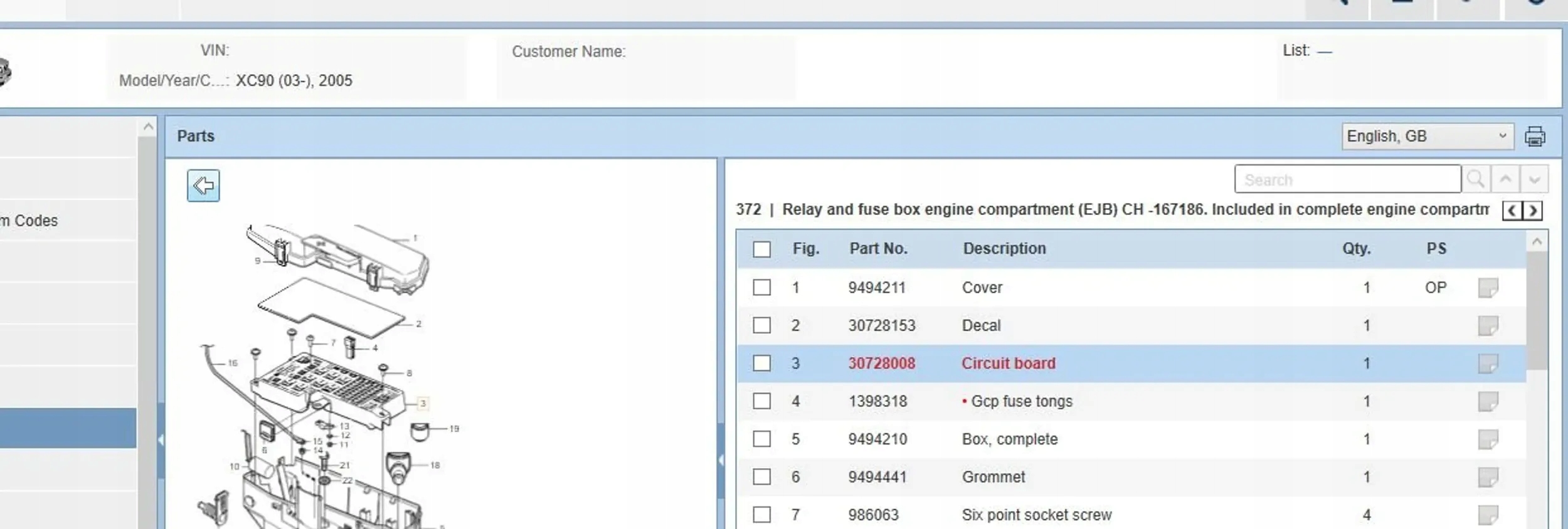Go to previous search result arrow
This screenshot has width=1568, height=529.
(x=1505, y=180)
